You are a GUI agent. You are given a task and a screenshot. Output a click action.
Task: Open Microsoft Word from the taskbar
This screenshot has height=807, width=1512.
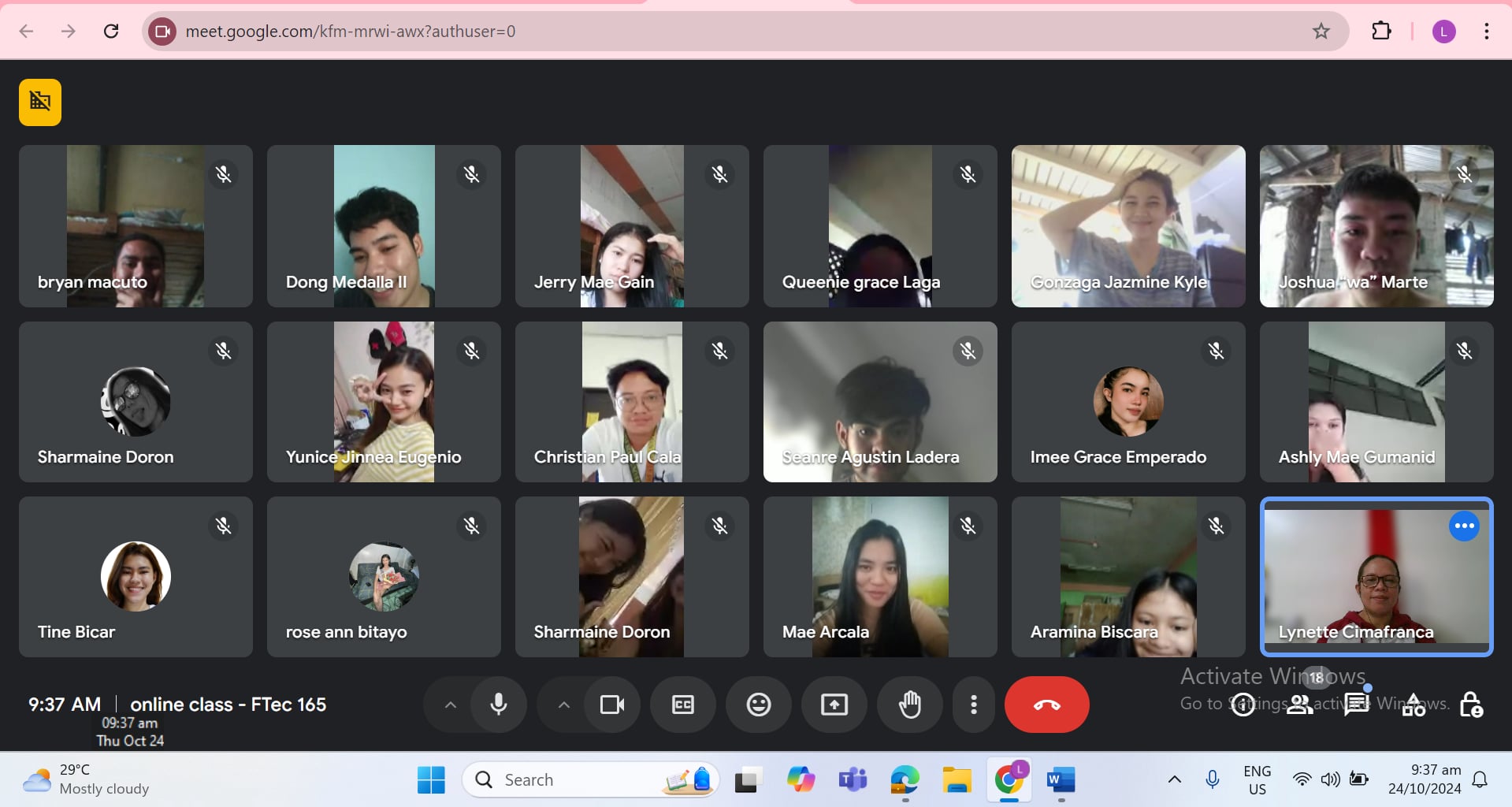(1061, 780)
